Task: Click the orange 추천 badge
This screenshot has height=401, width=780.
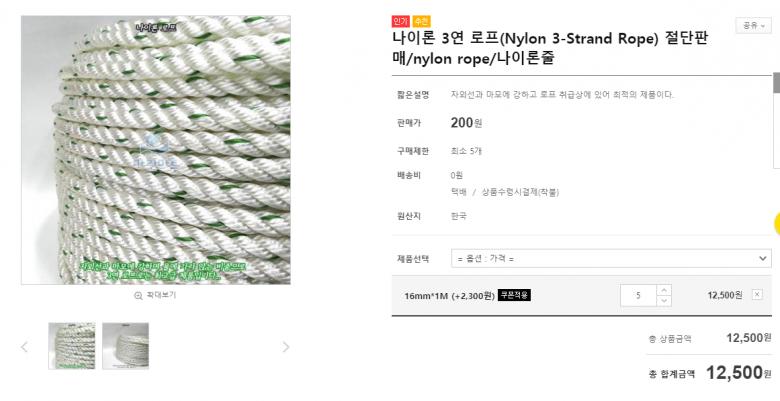Action: pos(421,21)
